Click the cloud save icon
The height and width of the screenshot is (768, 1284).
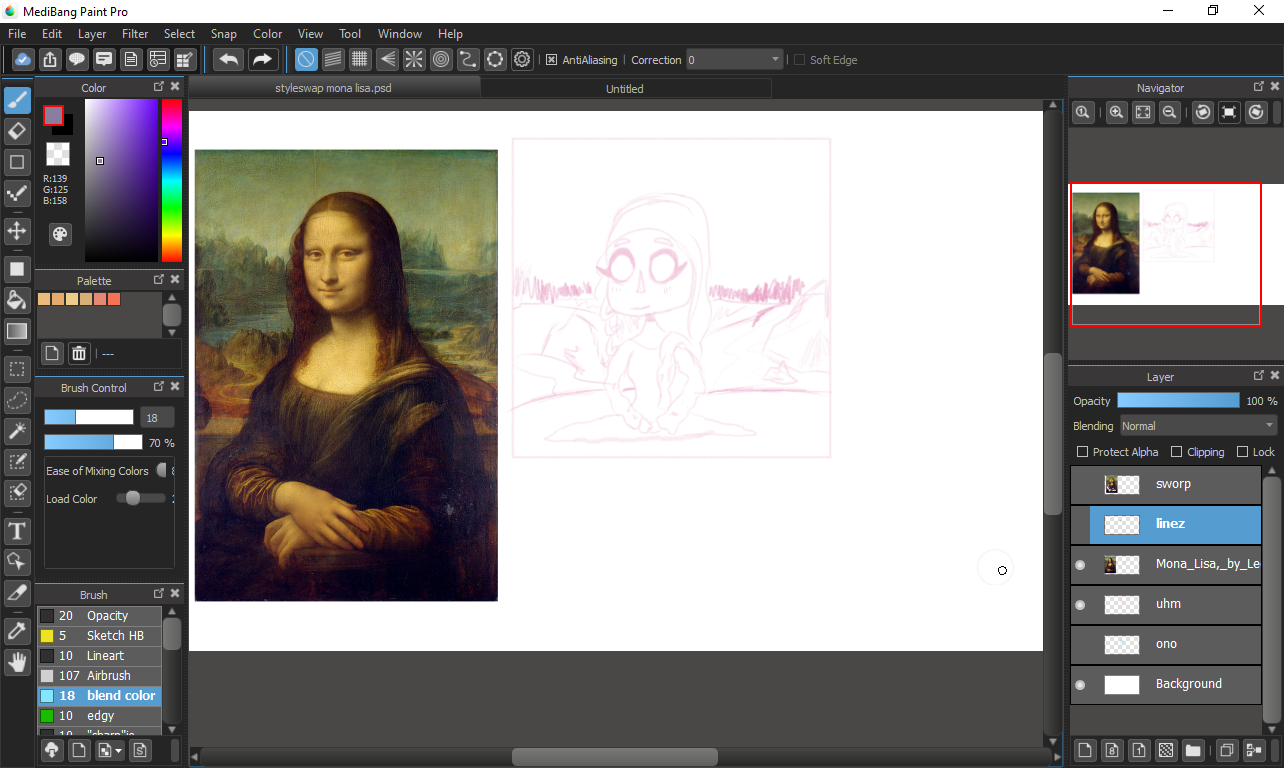coord(23,59)
